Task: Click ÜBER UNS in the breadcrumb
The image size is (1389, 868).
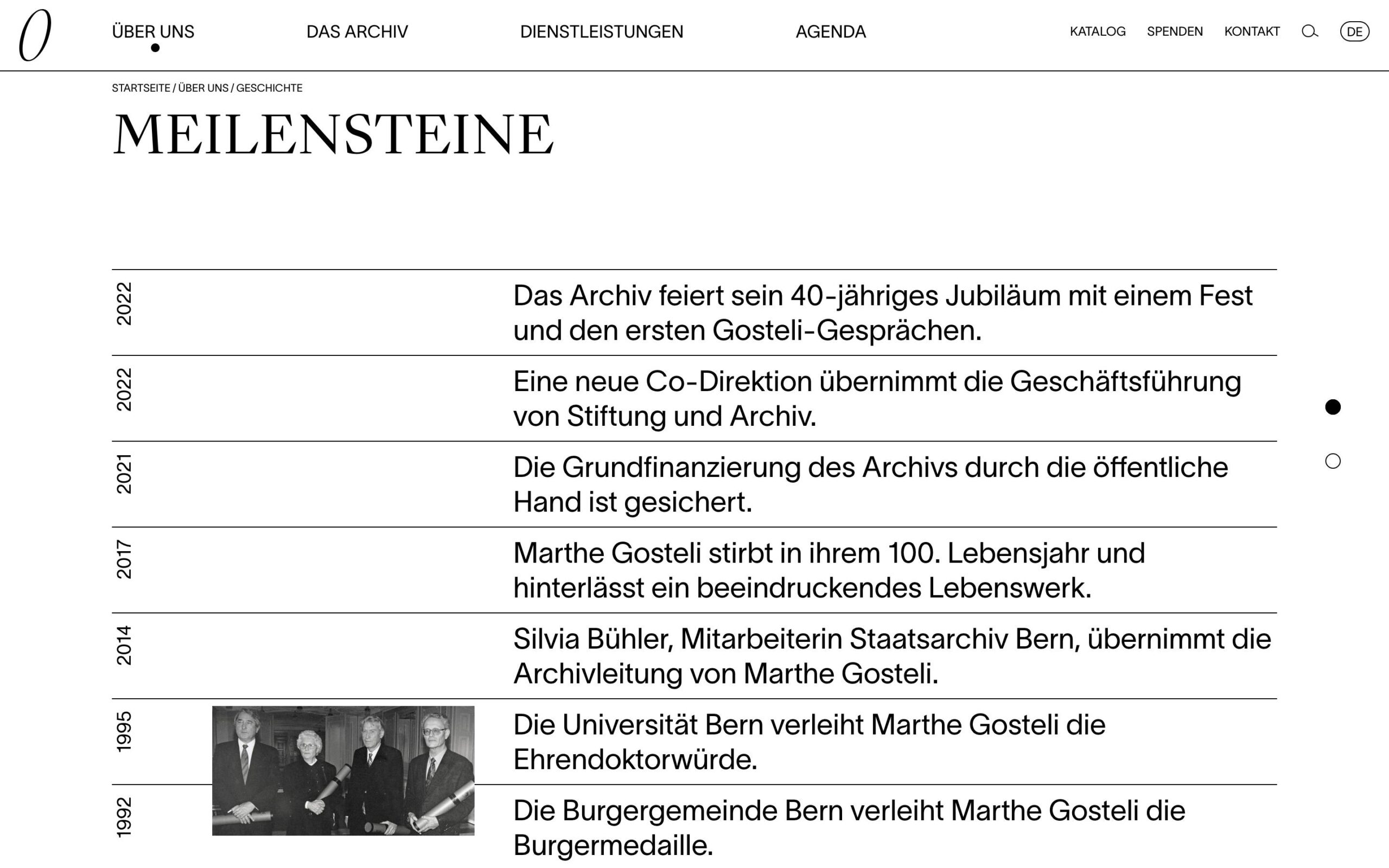Action: click(x=203, y=88)
